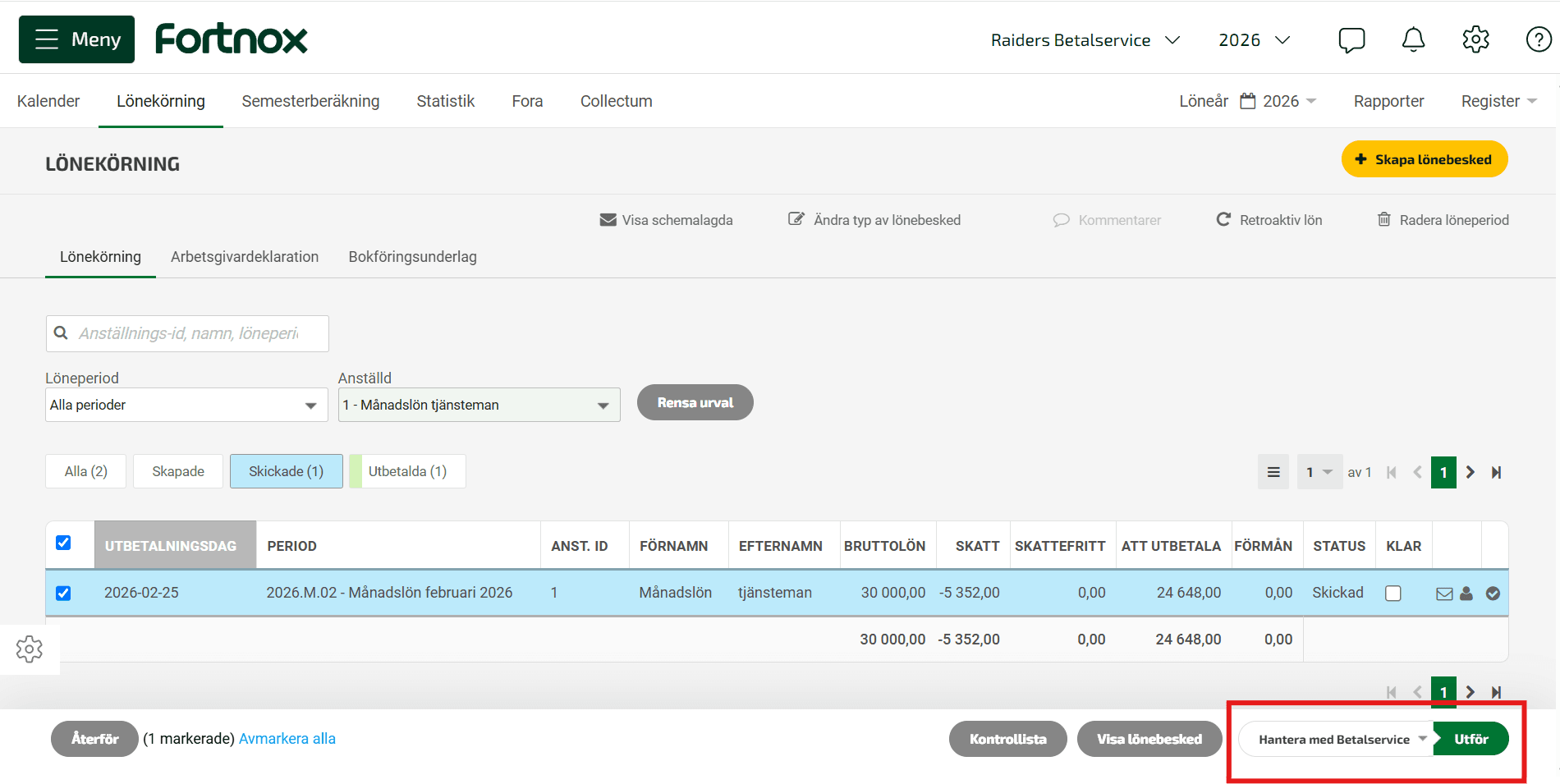Expand the Anställd dropdown
Screen dimensions: 1560x784
[479, 405]
